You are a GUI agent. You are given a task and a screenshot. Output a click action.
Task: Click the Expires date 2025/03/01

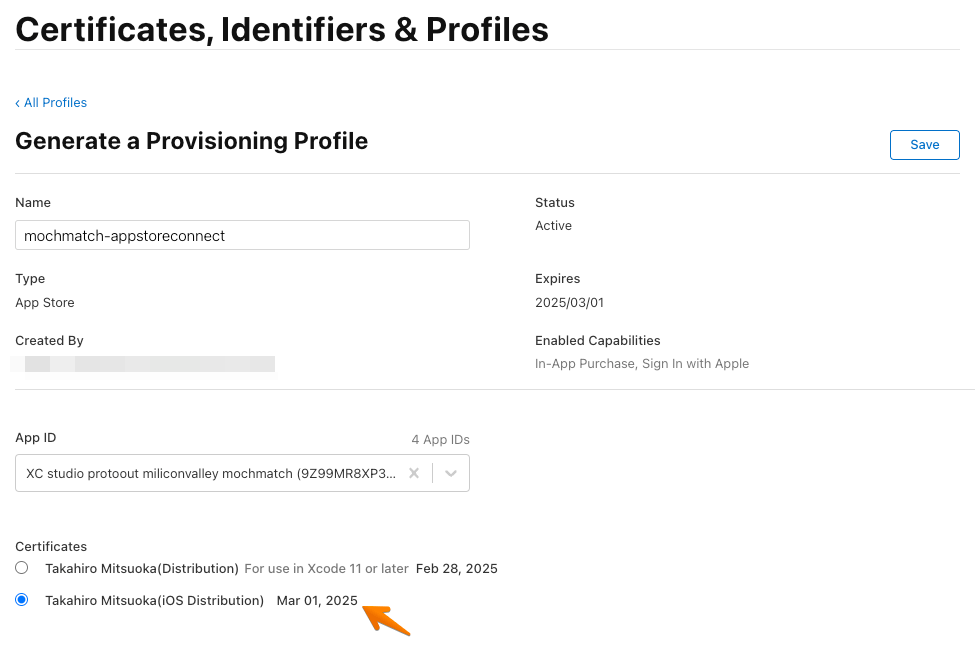(x=569, y=303)
